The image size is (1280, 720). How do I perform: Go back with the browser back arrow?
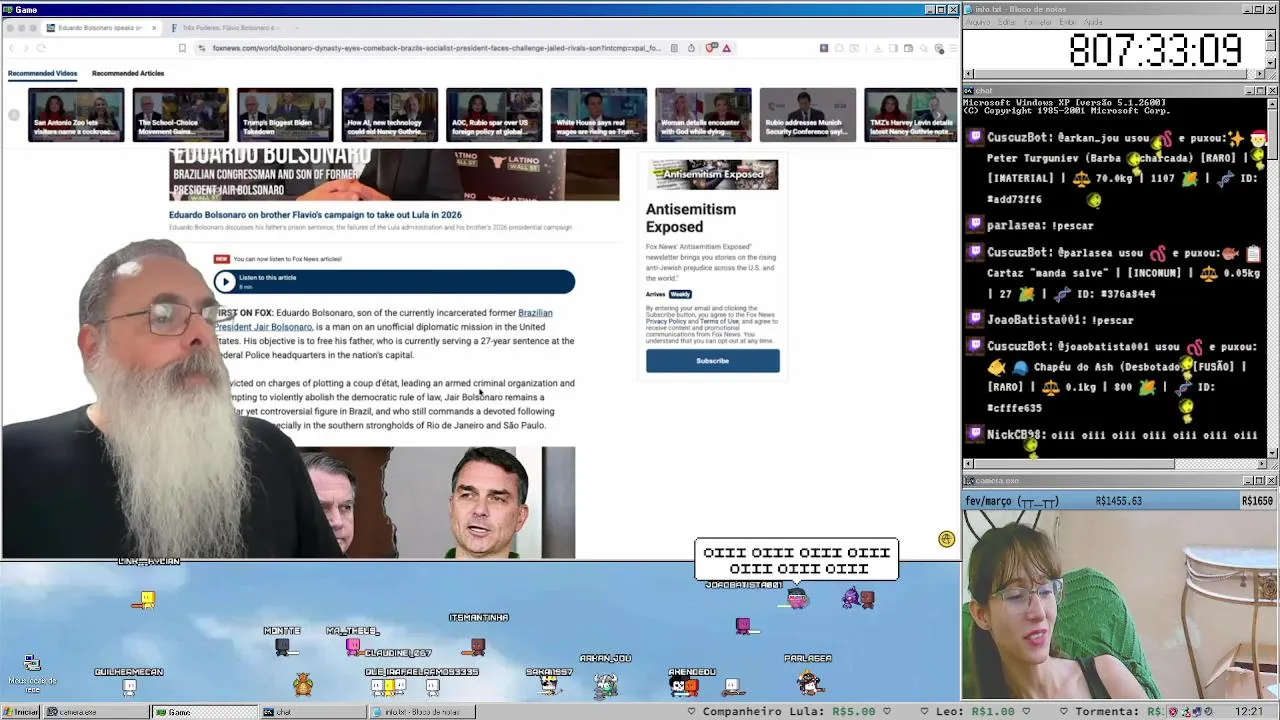[11, 48]
